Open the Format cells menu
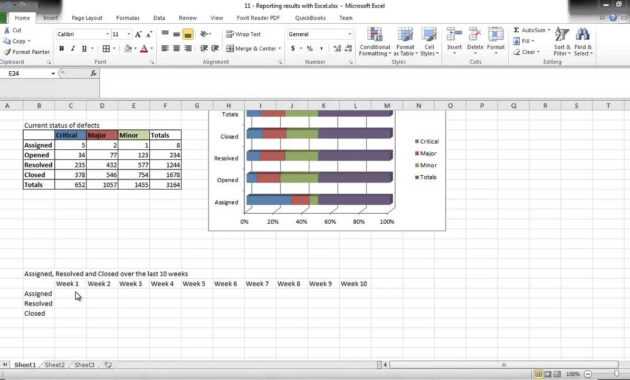This screenshot has height=380, width=630. 495,41
